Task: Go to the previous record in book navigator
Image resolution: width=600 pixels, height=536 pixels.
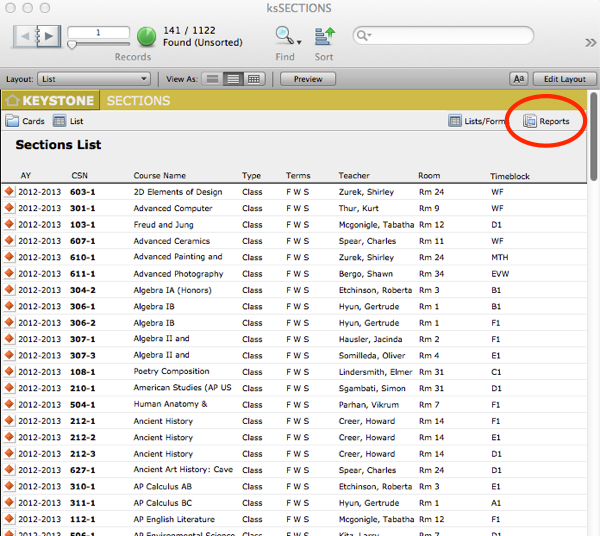Action: [x=25, y=36]
